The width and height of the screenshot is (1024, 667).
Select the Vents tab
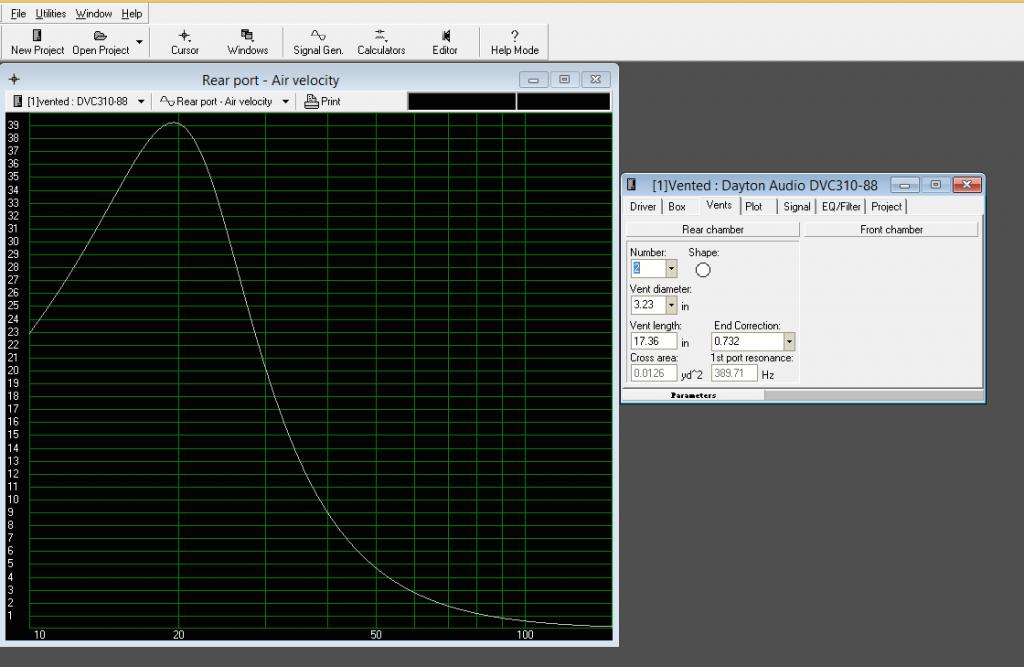[719, 205]
